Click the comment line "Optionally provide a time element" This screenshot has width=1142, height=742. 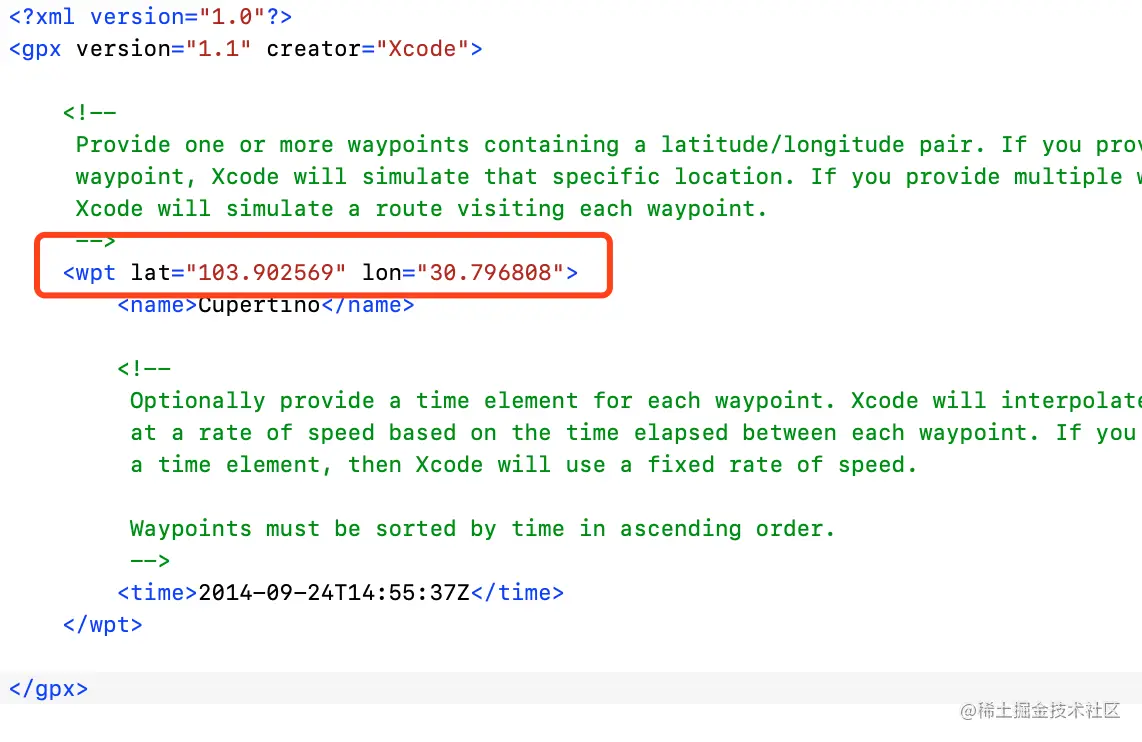[636, 400]
